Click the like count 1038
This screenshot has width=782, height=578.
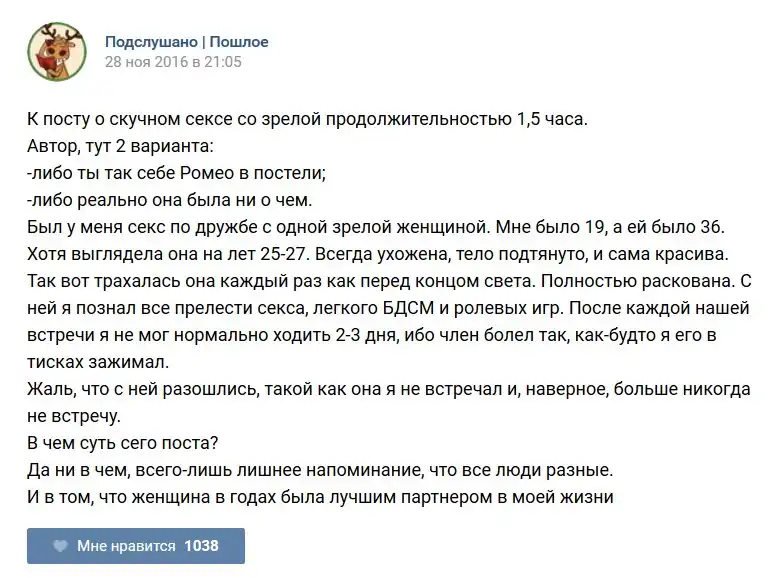point(201,546)
